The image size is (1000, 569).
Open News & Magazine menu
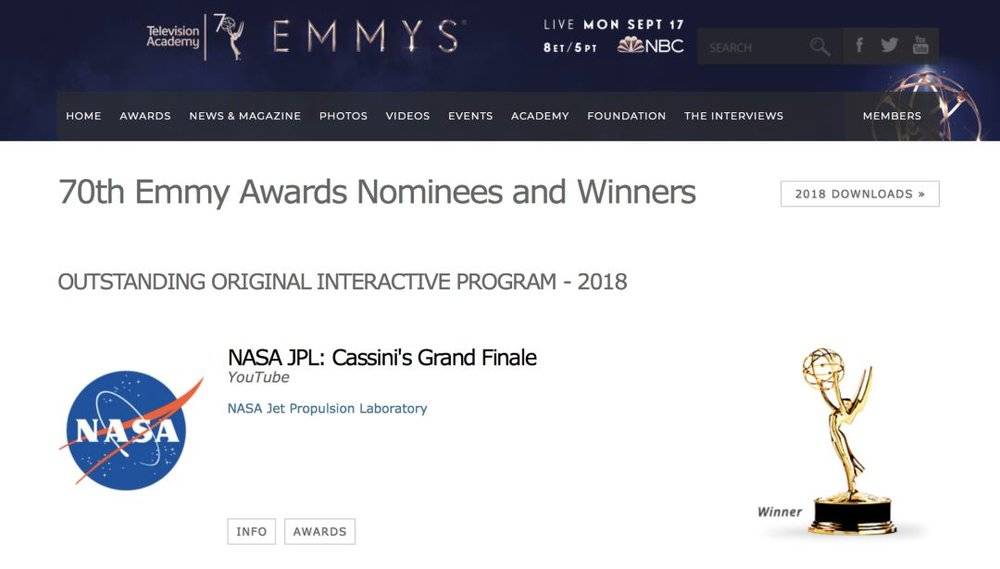pyautogui.click(x=245, y=116)
